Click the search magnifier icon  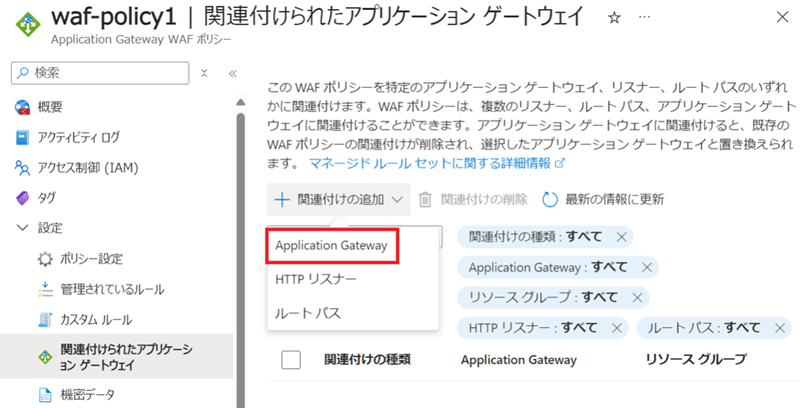click(22, 73)
